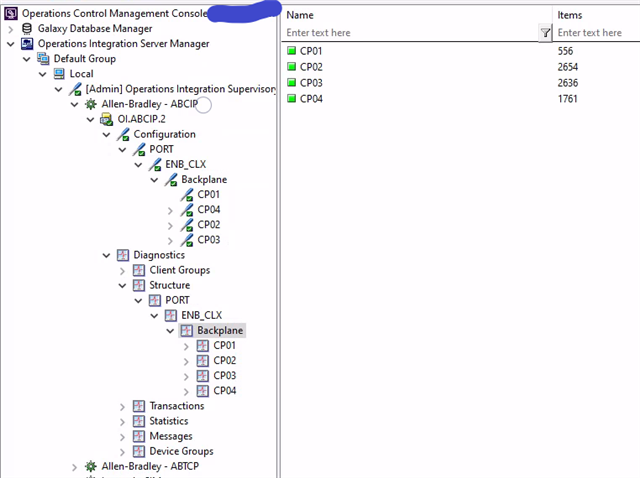This screenshot has width=640, height=478.
Task: Expand the Client Groups node
Action: 122,271
